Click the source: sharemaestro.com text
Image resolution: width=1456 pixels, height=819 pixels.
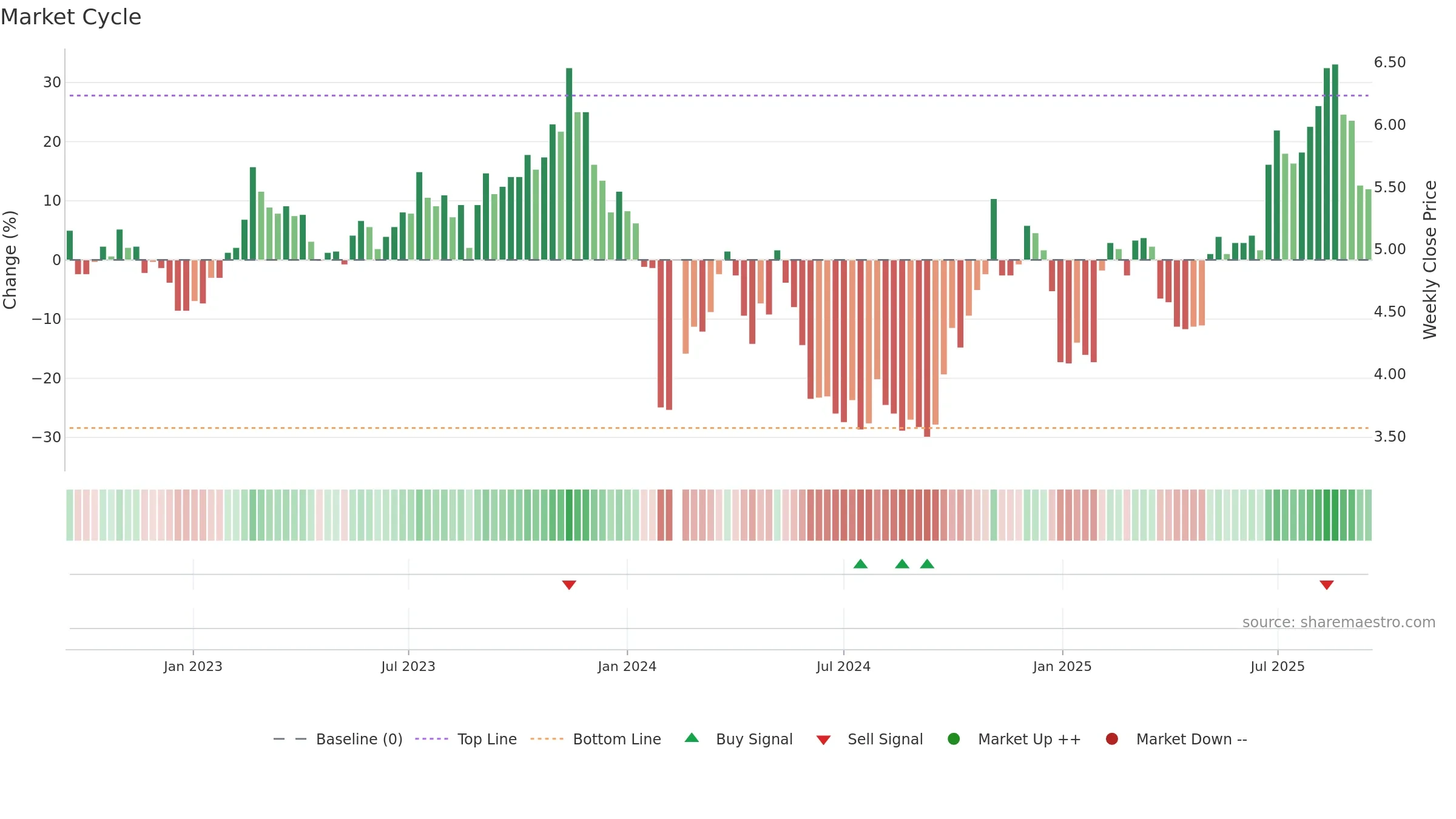[x=1339, y=622]
